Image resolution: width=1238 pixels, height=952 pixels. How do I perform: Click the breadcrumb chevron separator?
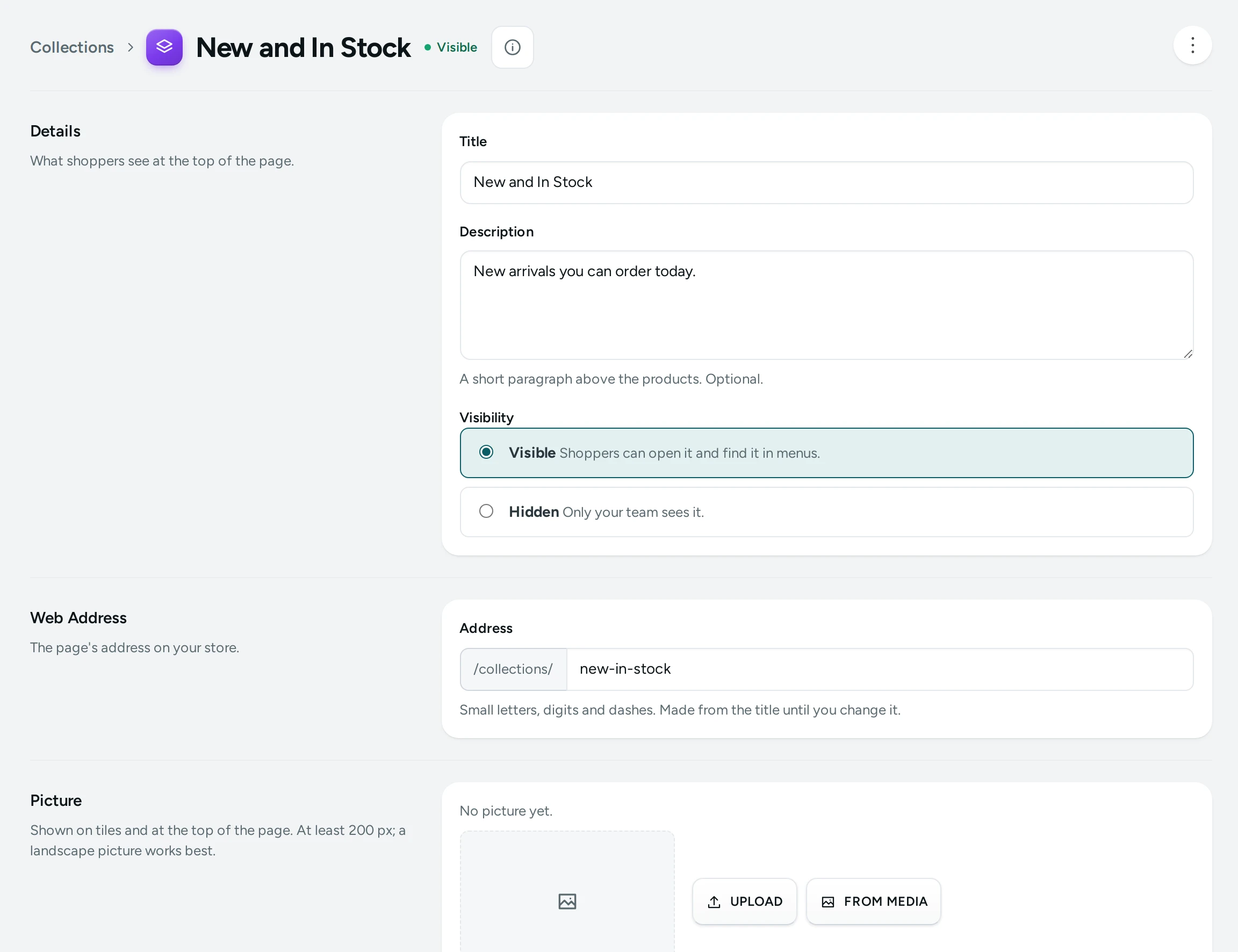point(131,47)
